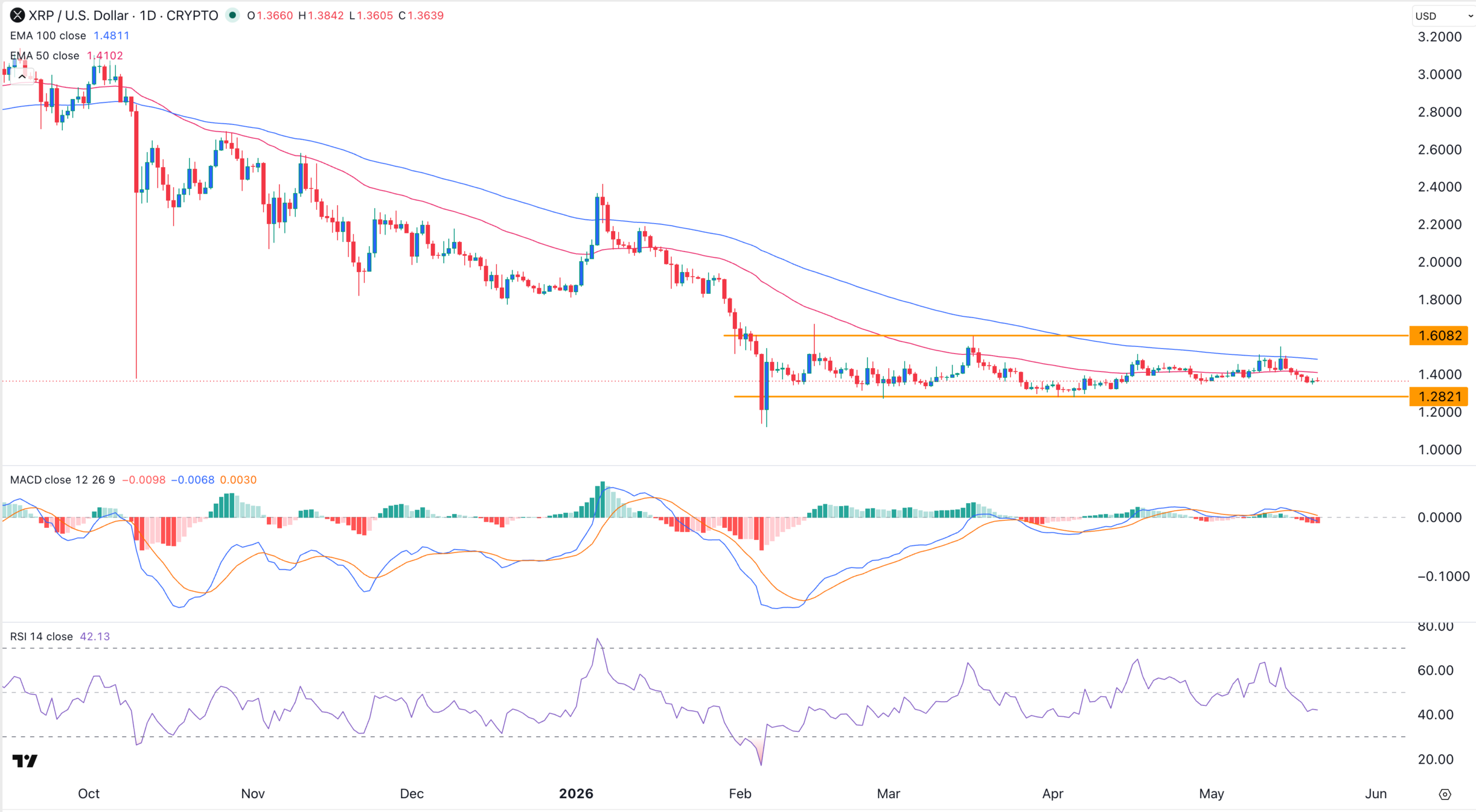Open chart settings gear icon
1476x812 pixels.
(x=1444, y=794)
